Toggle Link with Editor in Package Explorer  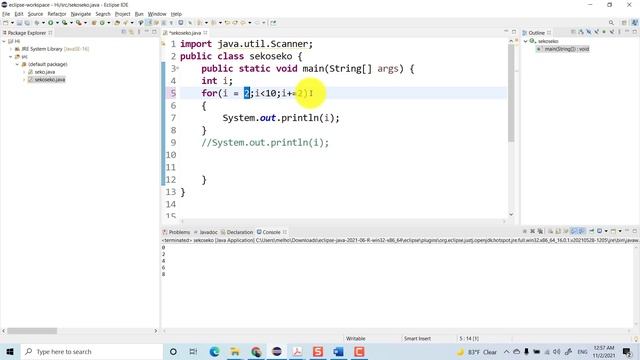[131, 32]
